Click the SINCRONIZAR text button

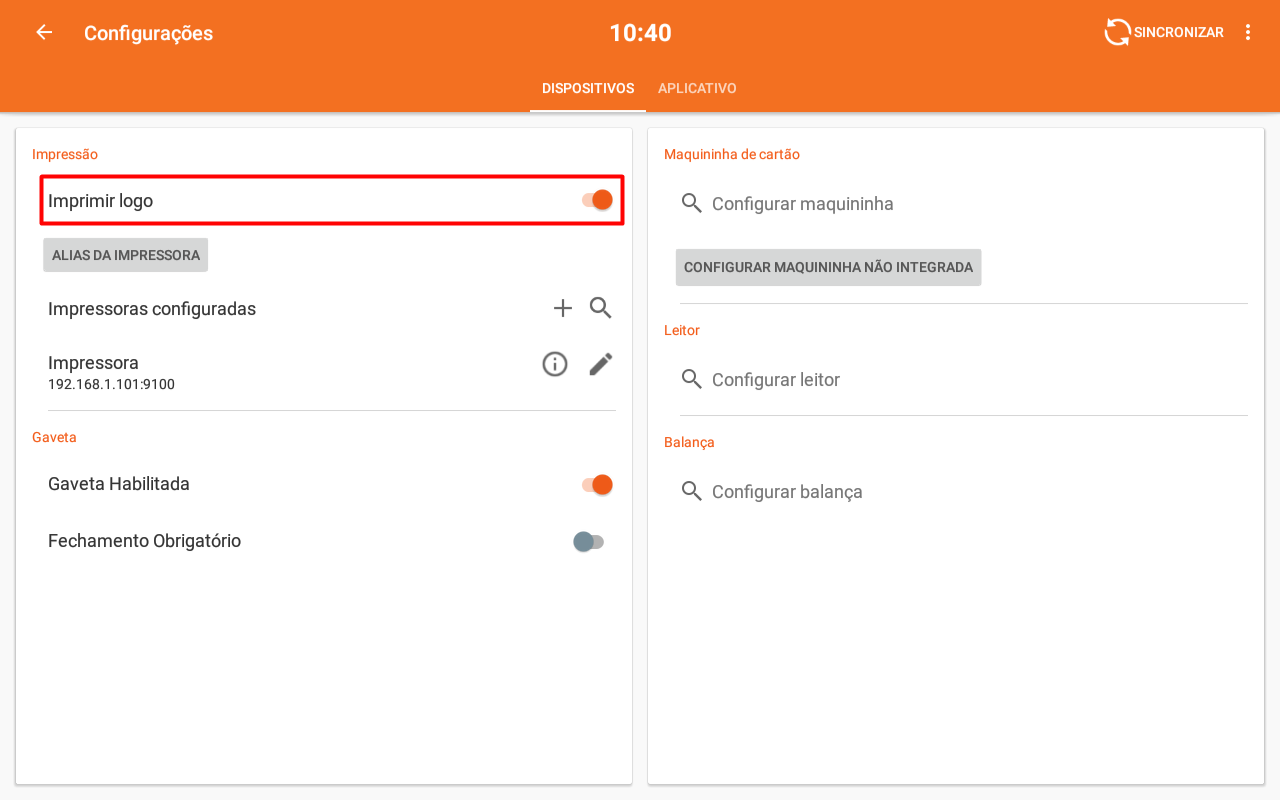tap(1179, 32)
